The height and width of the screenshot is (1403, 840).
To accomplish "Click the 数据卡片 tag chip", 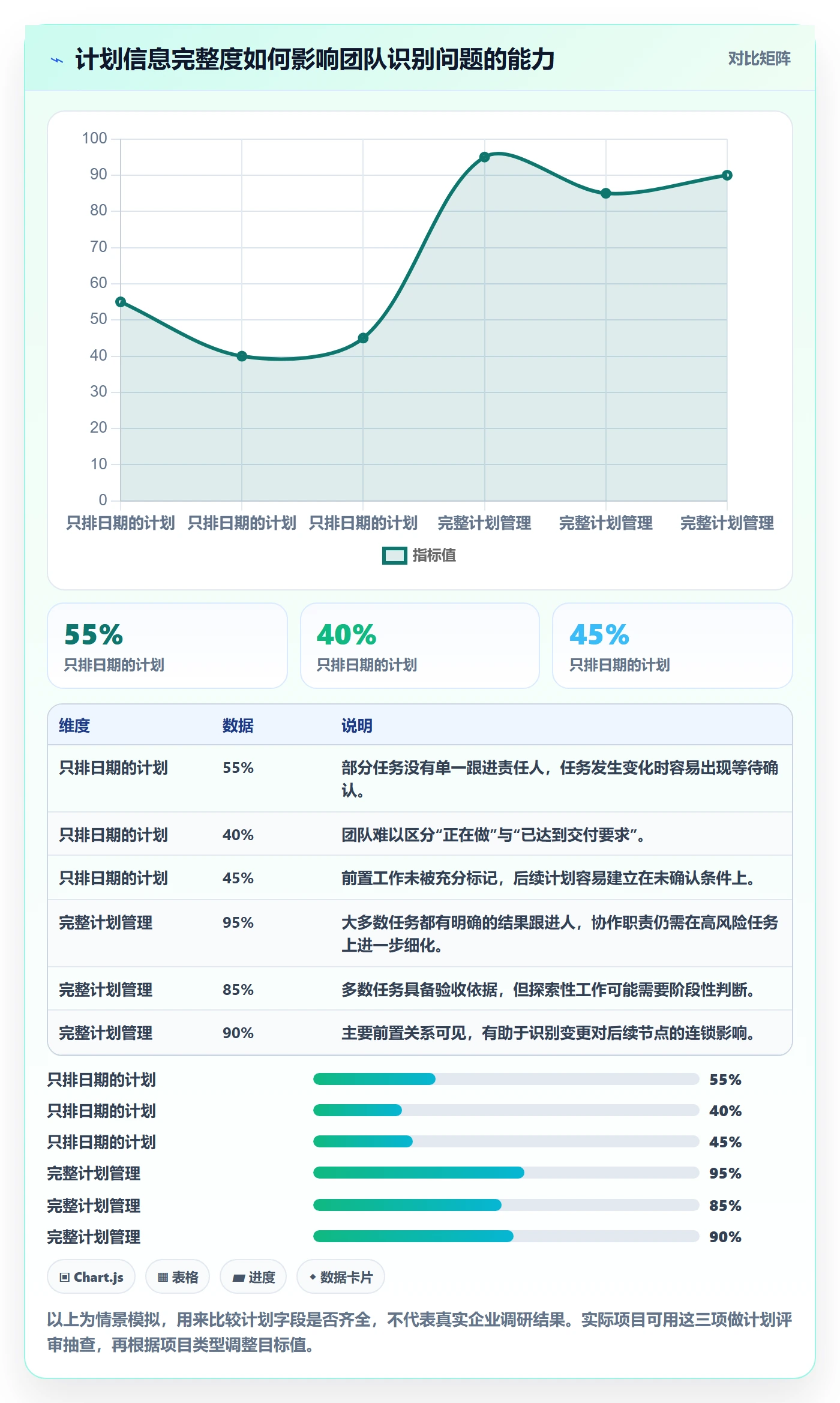I will click(x=341, y=1277).
